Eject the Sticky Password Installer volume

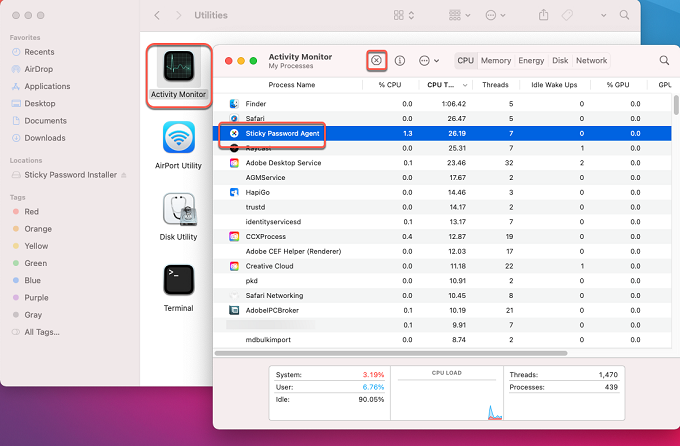124,175
